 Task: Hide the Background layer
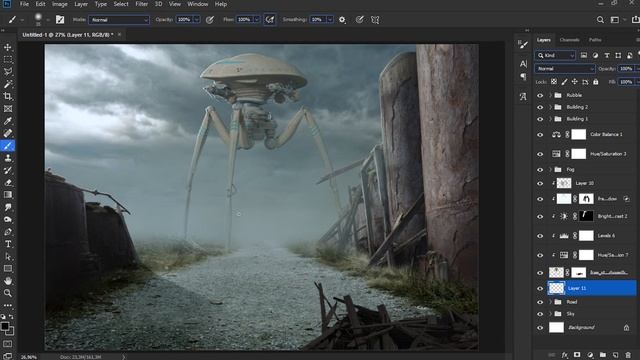coord(540,328)
